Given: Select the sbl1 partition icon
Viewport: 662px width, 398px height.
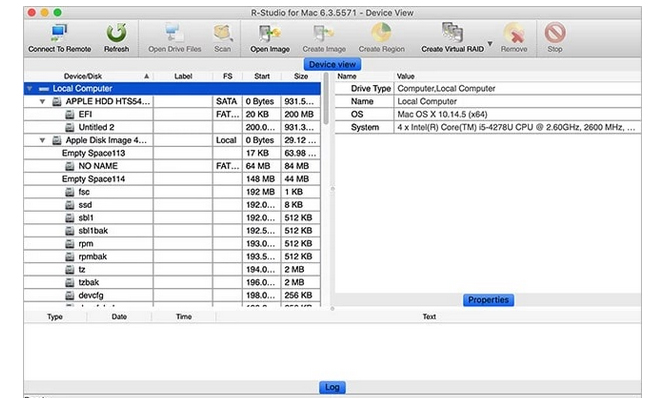Looking at the screenshot, I should [x=70, y=218].
